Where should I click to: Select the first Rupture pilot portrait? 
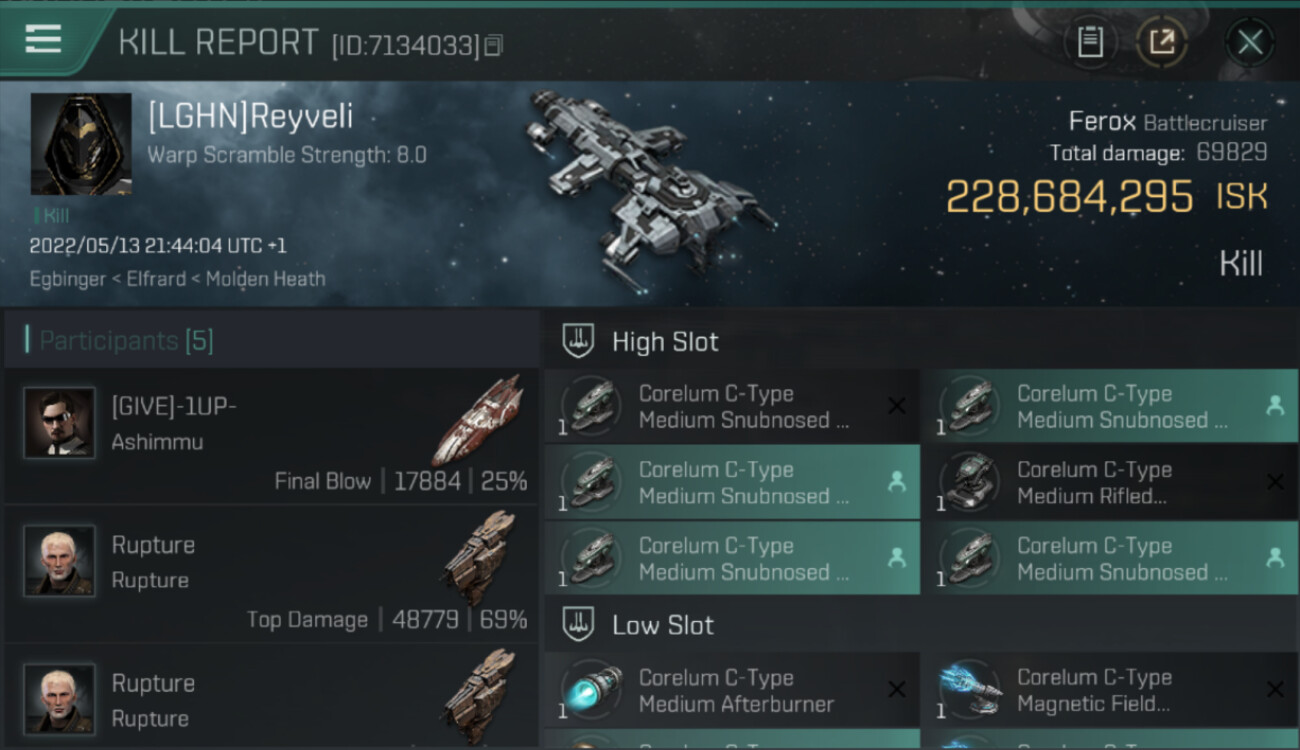tap(60, 561)
